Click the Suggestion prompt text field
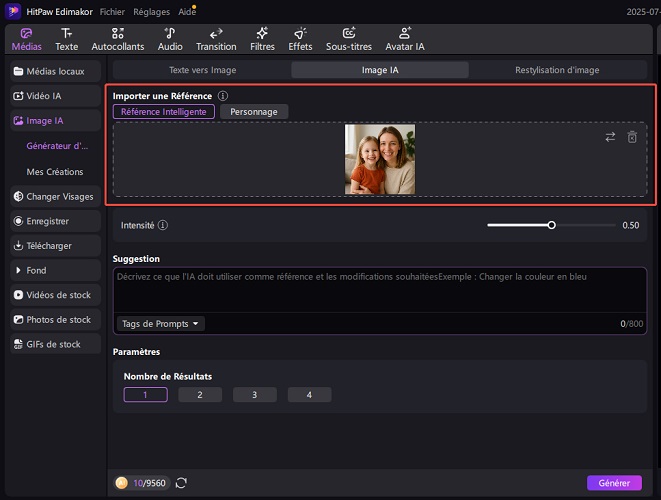Screen dimensions: 661x500 tap(380, 290)
